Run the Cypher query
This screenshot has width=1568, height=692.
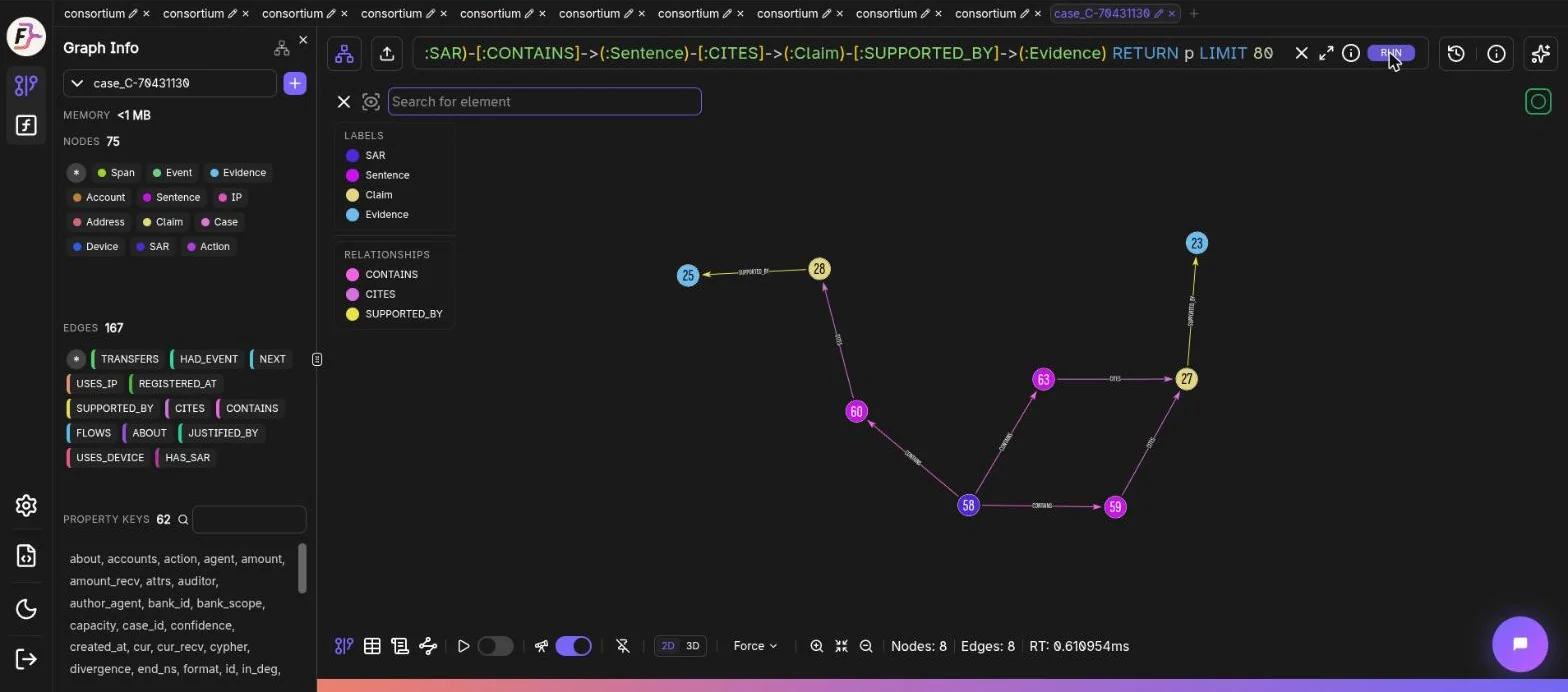pyautogui.click(x=1391, y=53)
